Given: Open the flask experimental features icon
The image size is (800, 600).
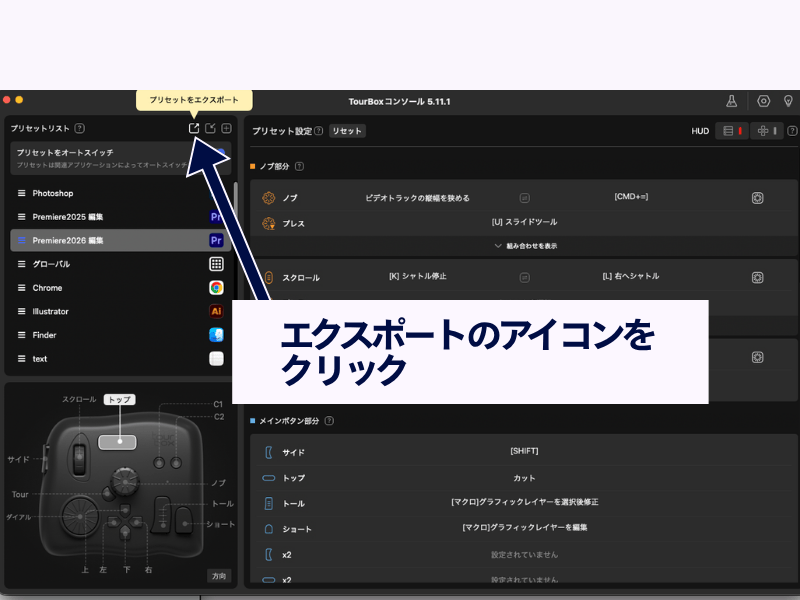Looking at the screenshot, I should point(731,101).
